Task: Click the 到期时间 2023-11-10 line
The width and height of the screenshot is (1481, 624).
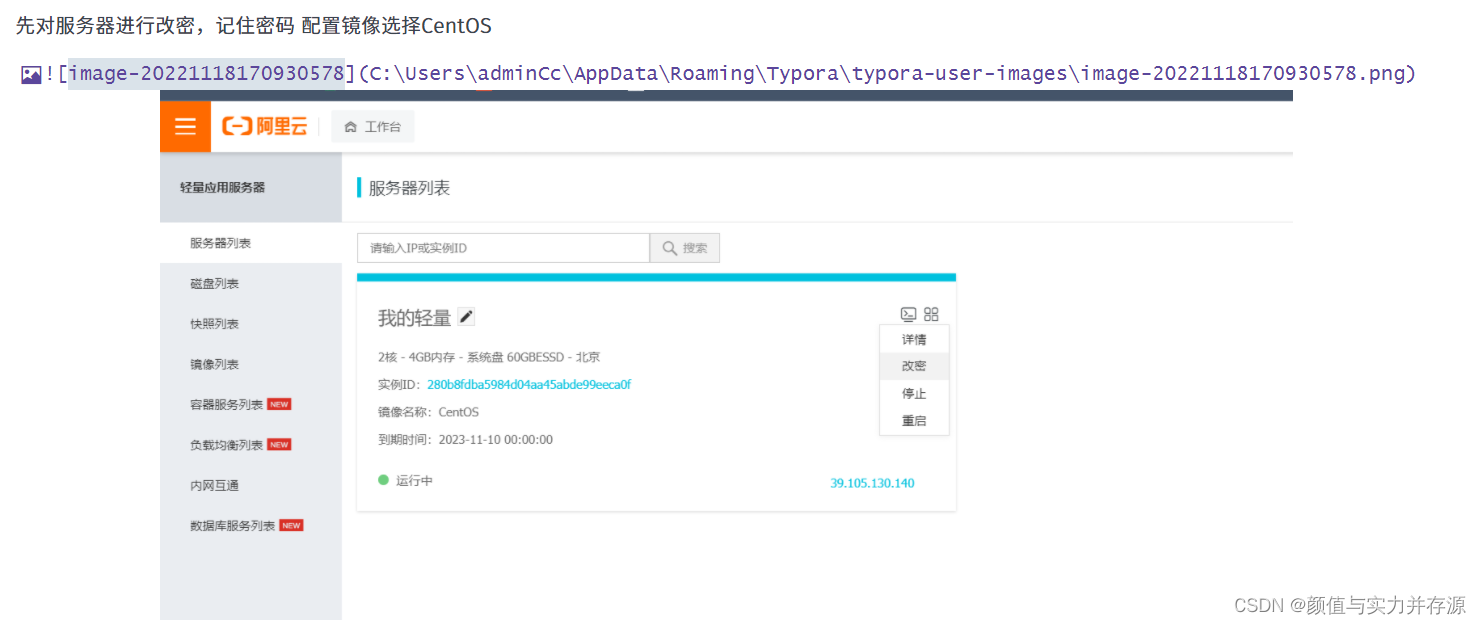Action: click(x=465, y=439)
